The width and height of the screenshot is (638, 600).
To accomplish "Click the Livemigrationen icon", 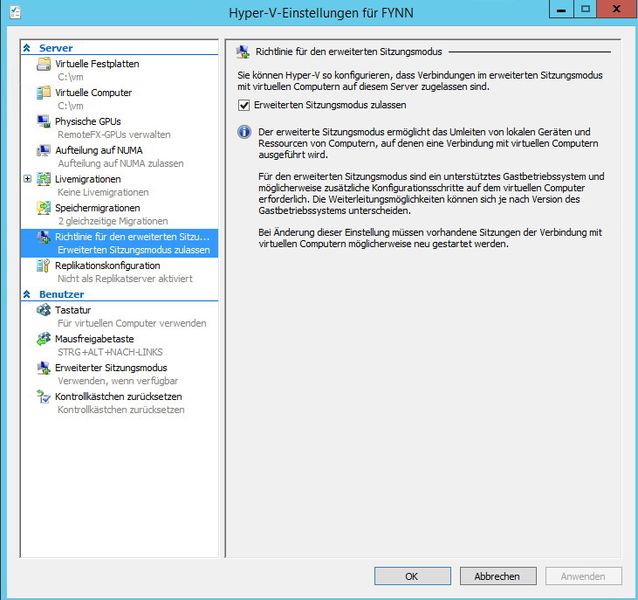I will (44, 179).
